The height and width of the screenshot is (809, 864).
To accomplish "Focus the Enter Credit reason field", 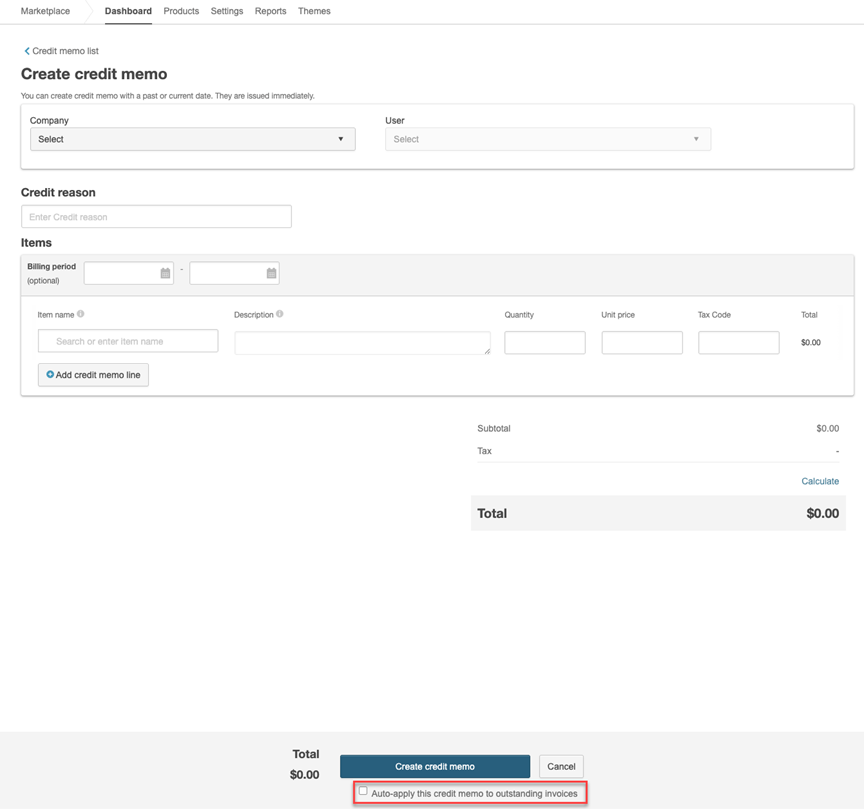I will (156, 217).
